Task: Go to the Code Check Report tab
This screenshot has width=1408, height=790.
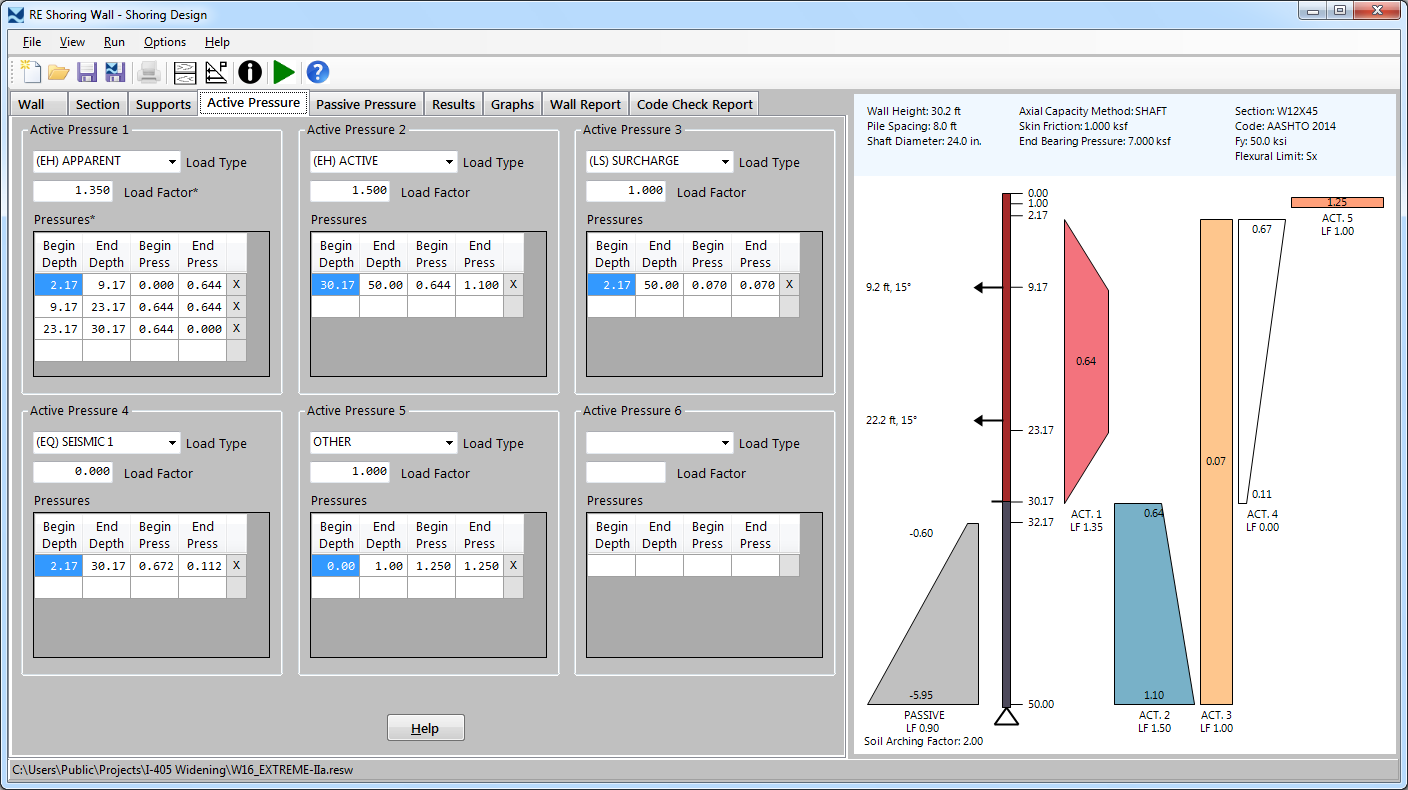Action: click(x=694, y=104)
